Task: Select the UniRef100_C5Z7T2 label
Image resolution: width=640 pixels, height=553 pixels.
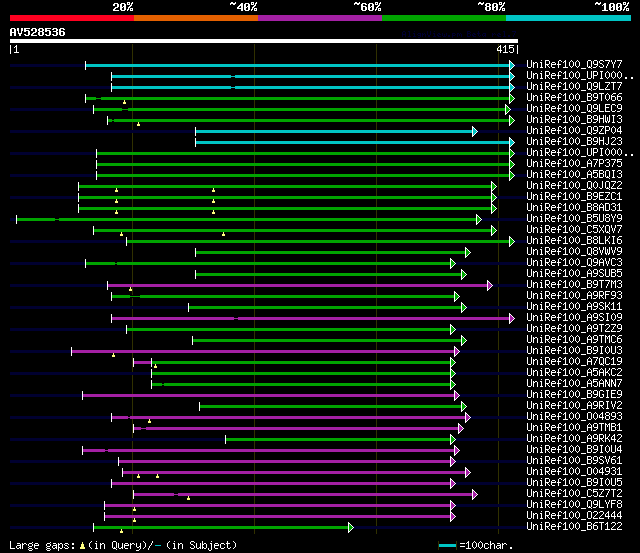Action: [574, 494]
